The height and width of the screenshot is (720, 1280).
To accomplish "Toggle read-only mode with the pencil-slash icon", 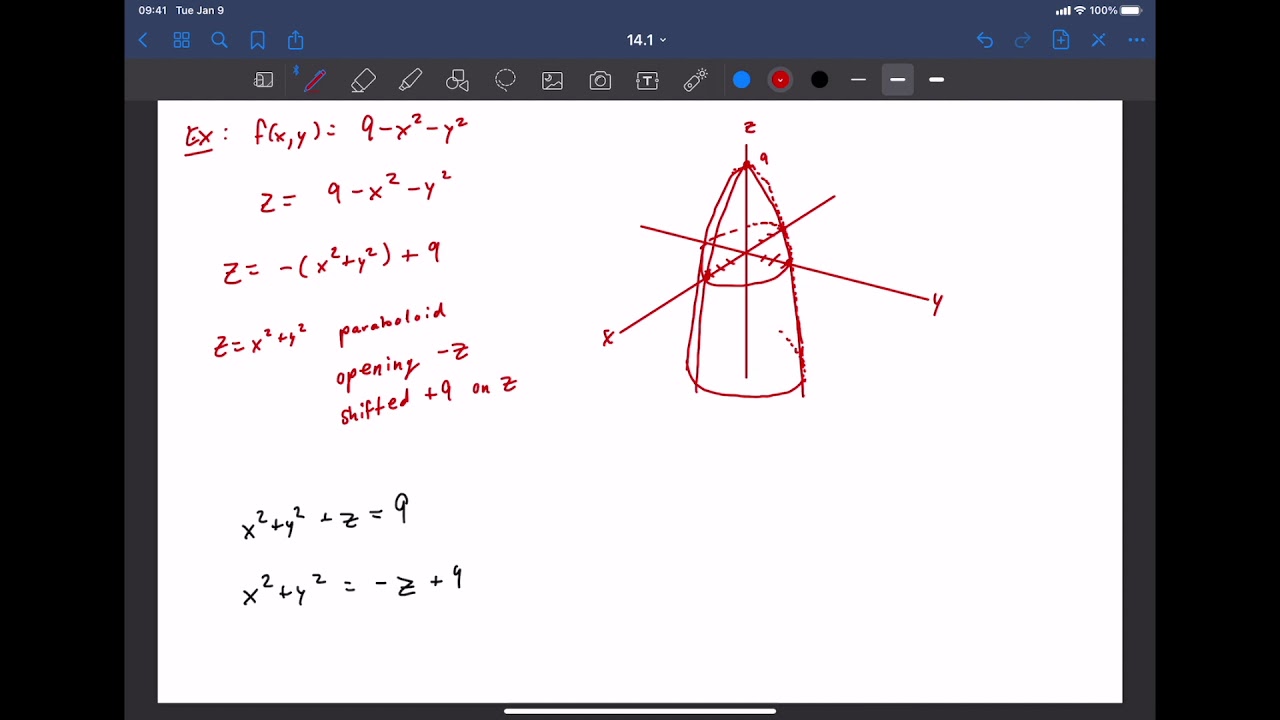I will pos(1098,40).
